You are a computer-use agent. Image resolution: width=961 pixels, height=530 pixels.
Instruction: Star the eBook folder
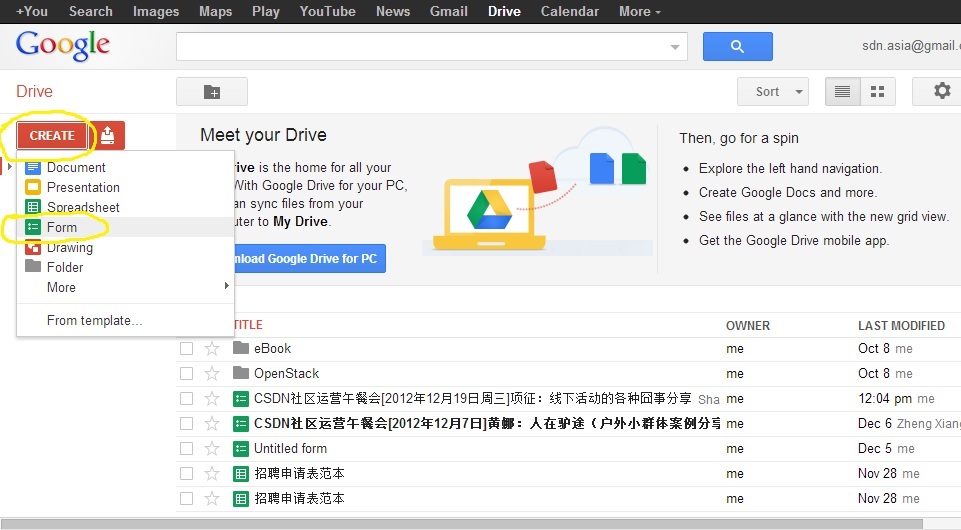212,349
